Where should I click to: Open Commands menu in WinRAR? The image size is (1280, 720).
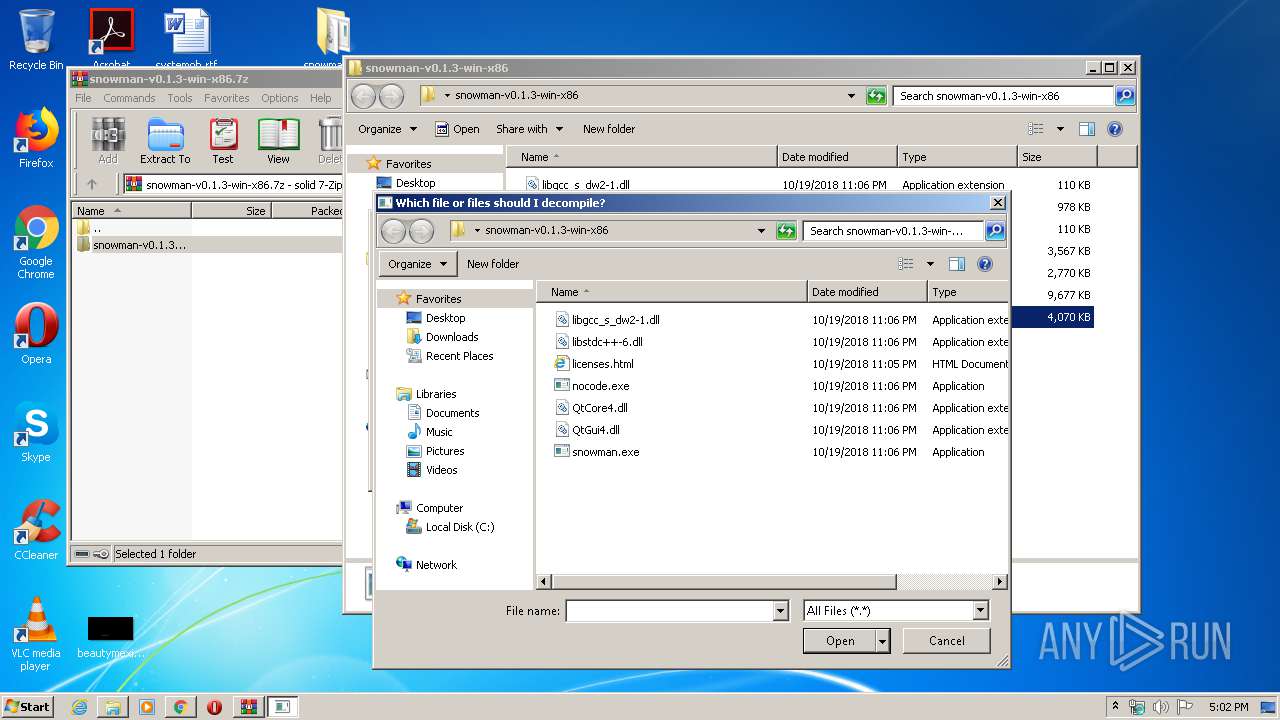[x=129, y=98]
